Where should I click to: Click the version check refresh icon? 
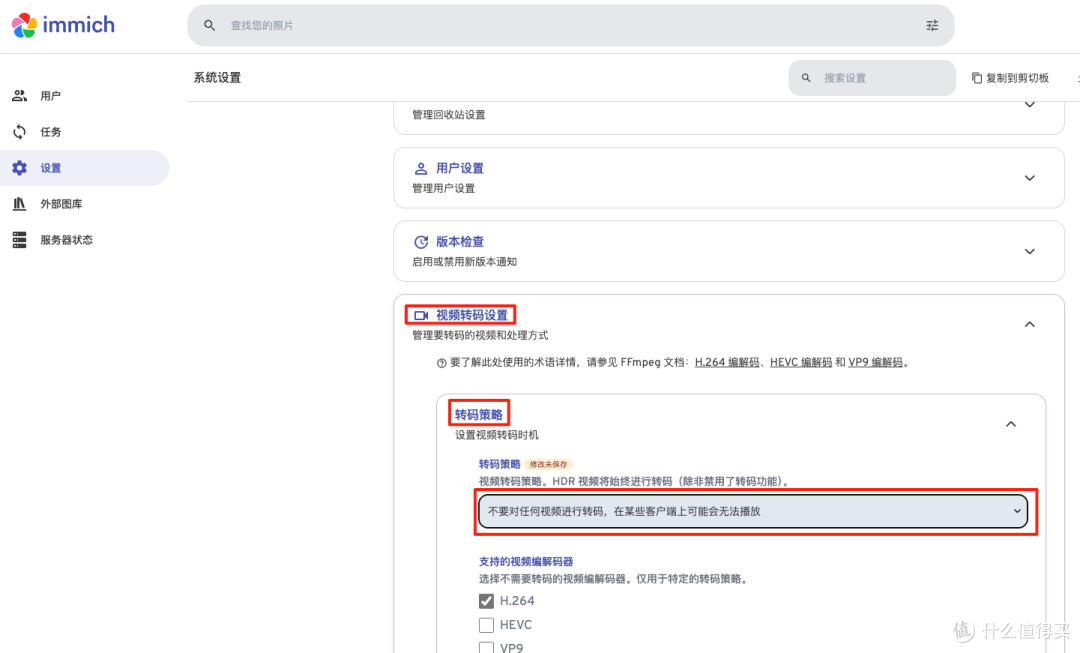point(421,242)
